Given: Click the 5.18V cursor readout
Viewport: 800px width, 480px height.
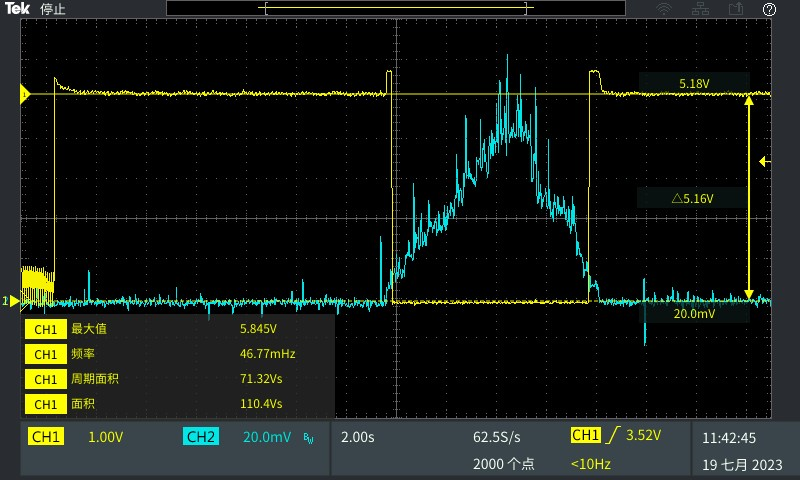Looking at the screenshot, I should coord(694,84).
